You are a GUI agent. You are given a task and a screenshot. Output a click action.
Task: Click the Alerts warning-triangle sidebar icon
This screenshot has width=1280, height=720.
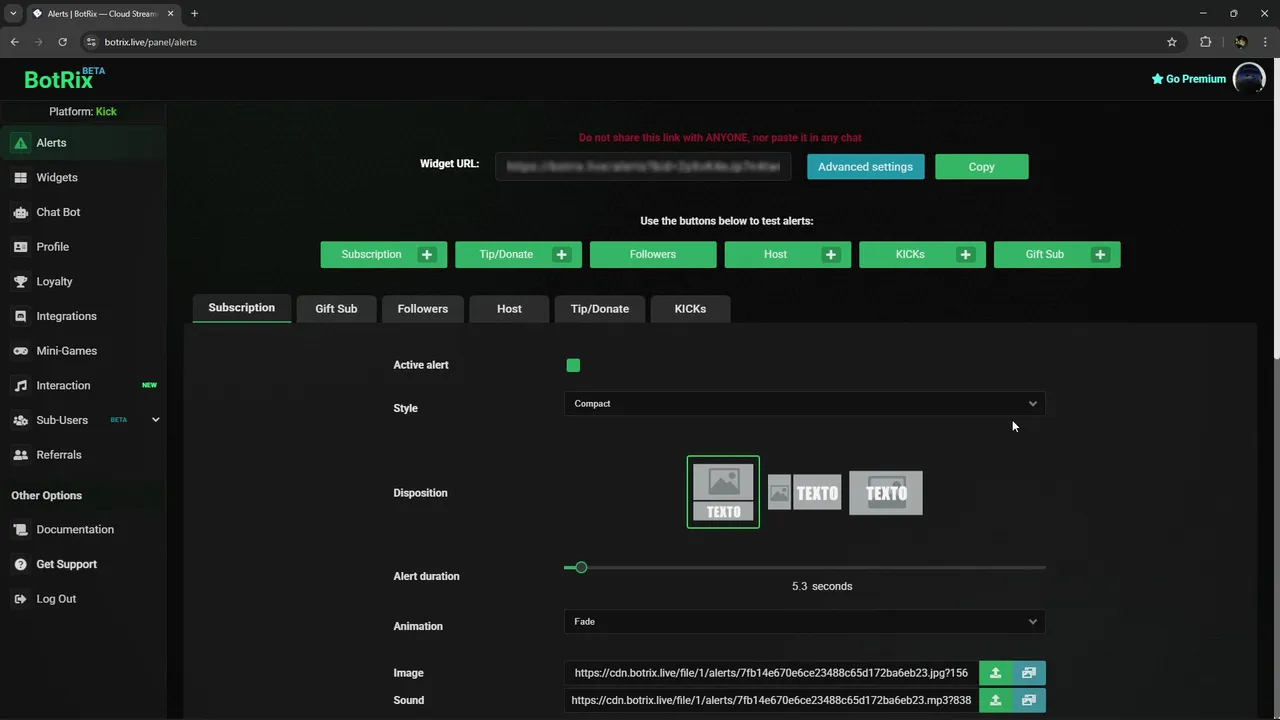click(x=20, y=143)
